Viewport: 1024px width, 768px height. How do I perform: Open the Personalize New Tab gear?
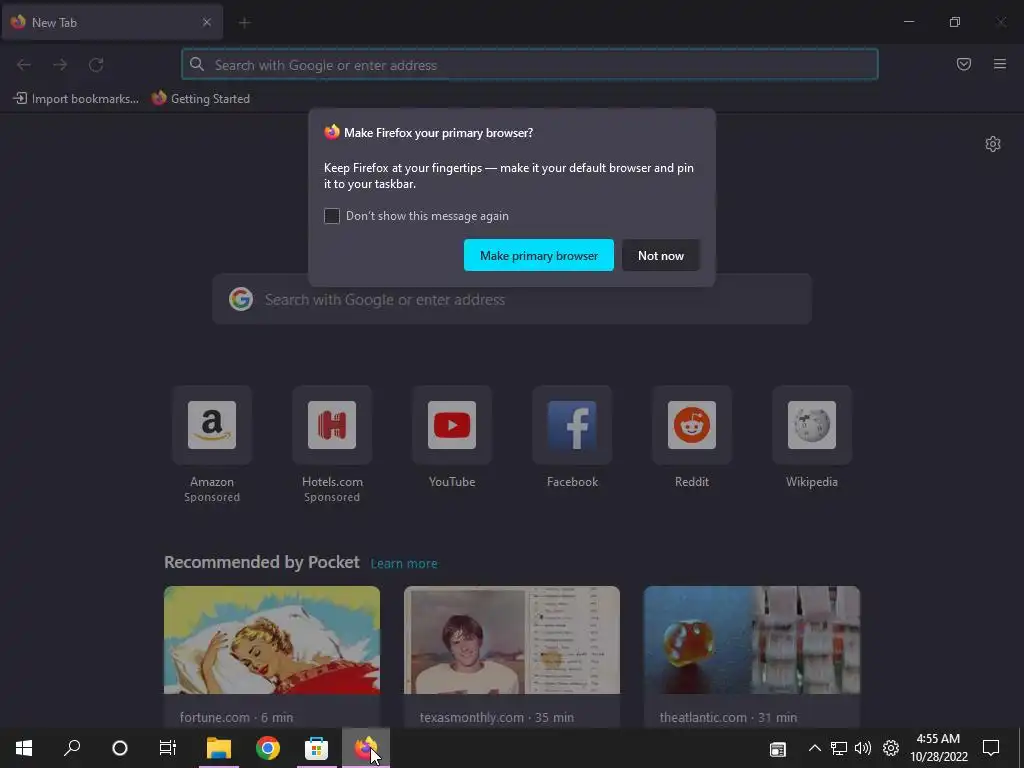click(x=993, y=144)
